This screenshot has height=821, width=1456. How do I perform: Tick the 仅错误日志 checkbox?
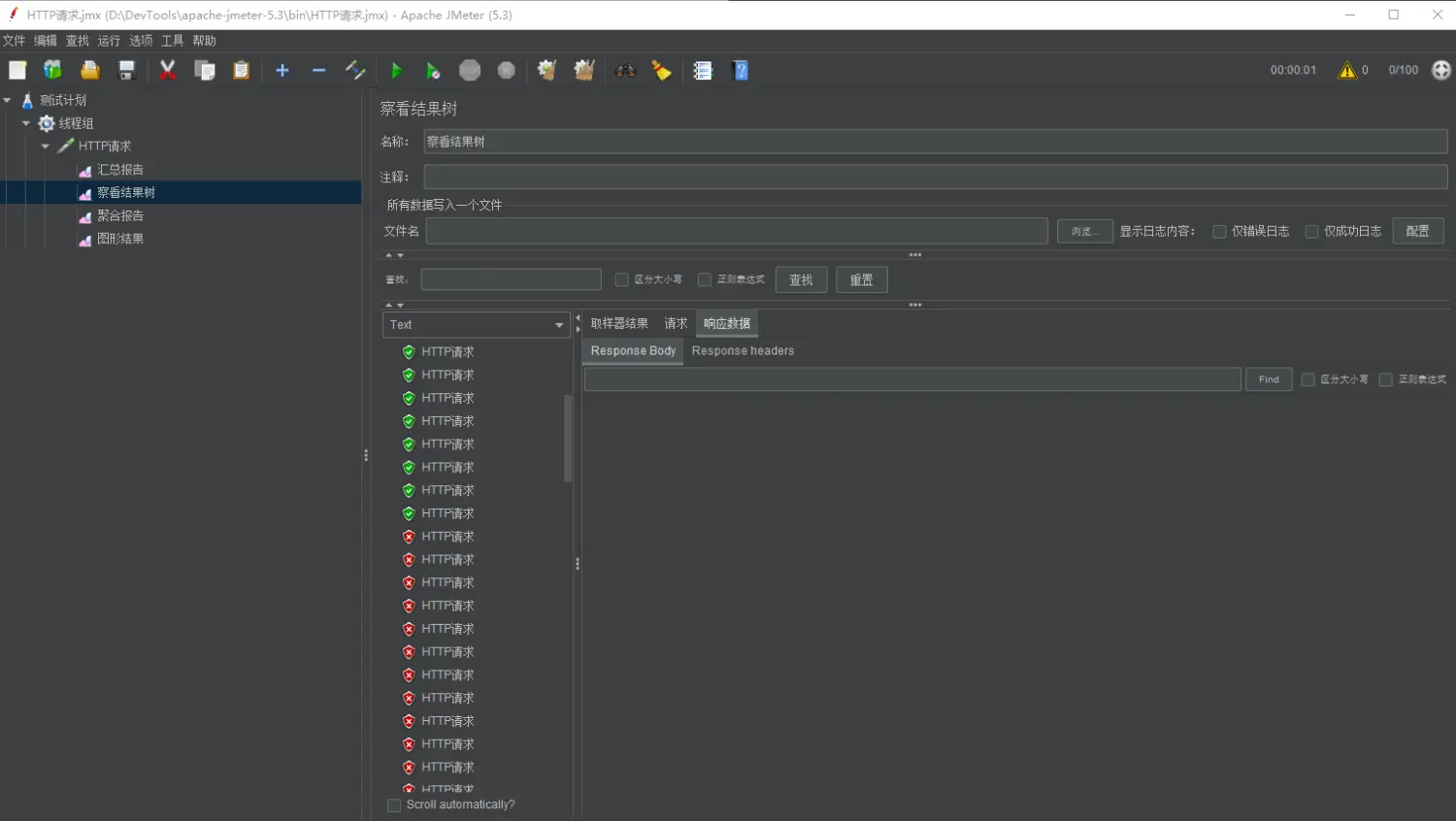pyautogui.click(x=1219, y=232)
